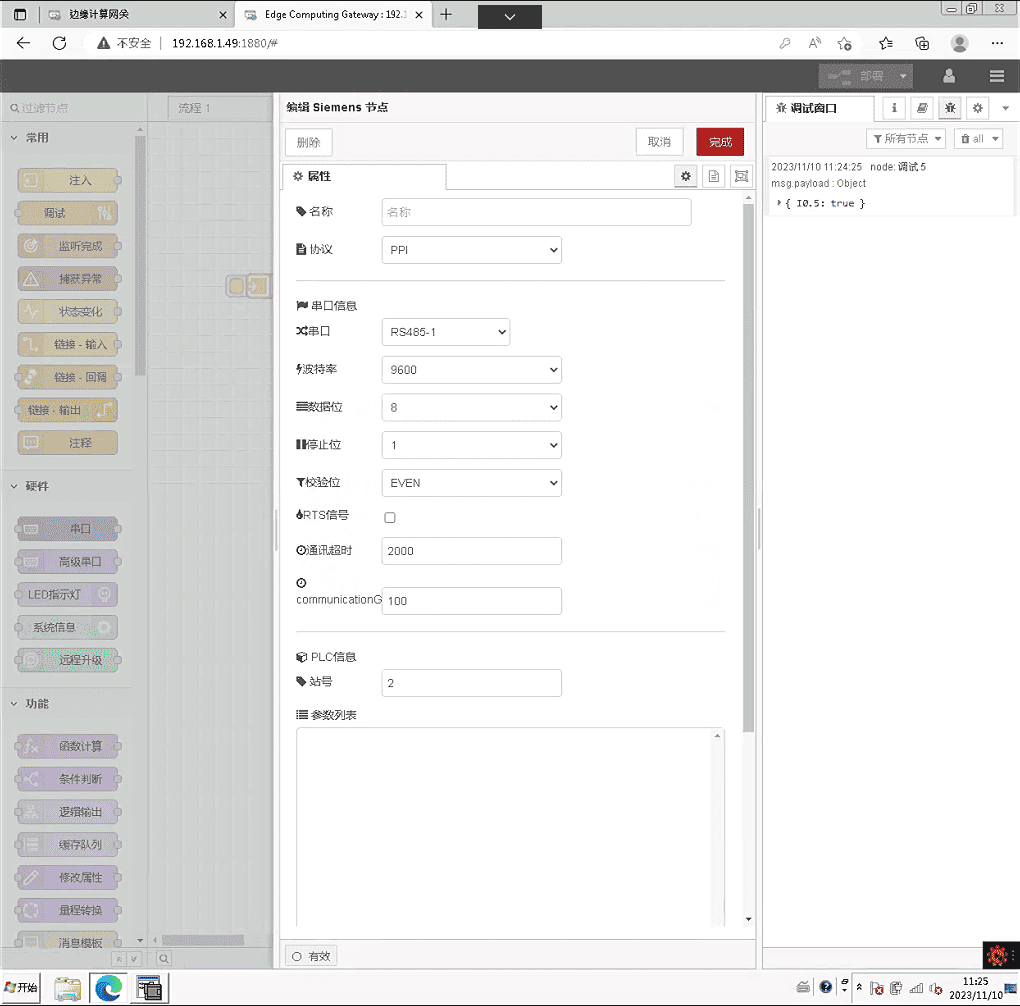The image size is (1020, 1006).
Task: Select the 属性 tab in editor
Action: [x=364, y=176]
